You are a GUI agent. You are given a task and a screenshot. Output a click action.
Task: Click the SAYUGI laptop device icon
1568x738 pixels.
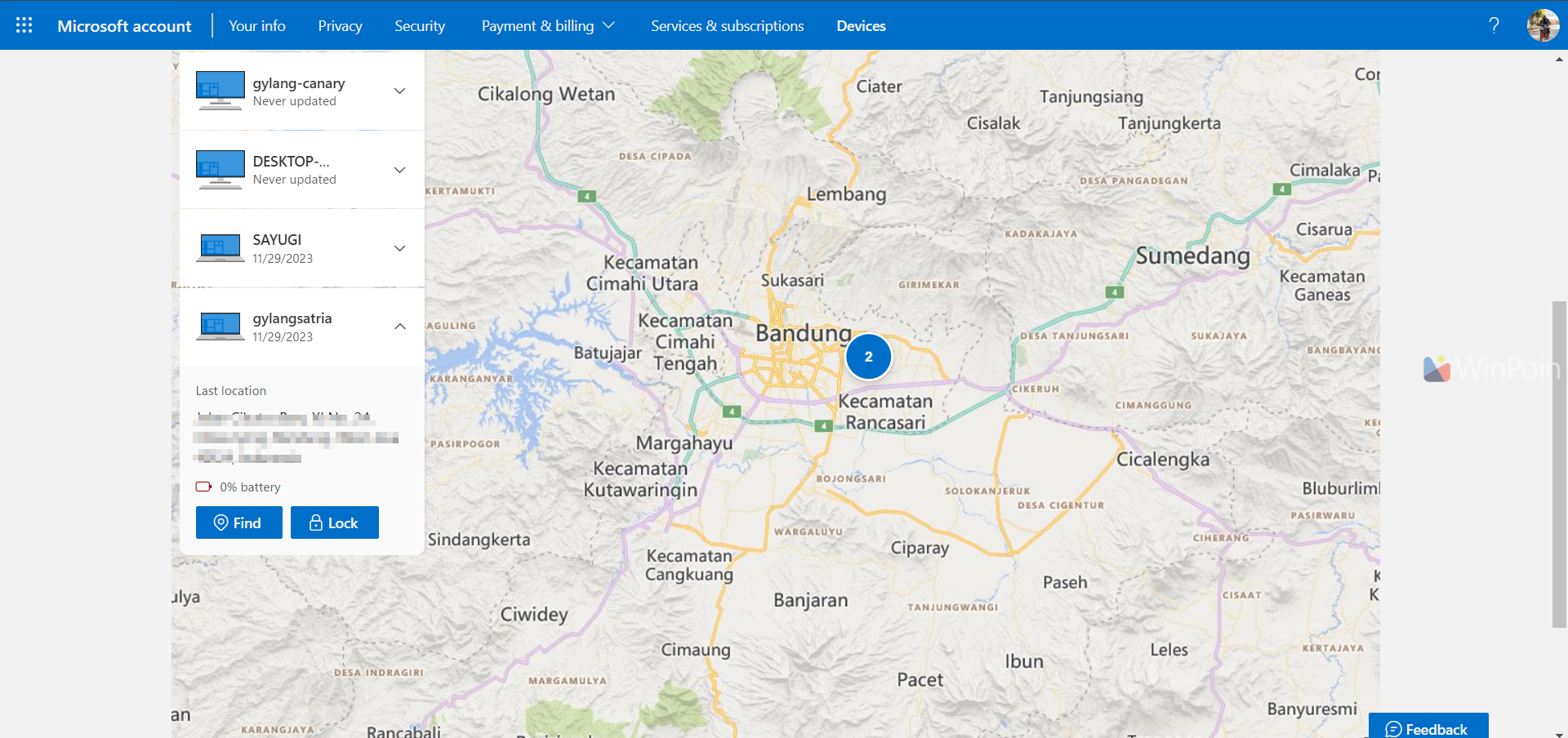coord(220,248)
